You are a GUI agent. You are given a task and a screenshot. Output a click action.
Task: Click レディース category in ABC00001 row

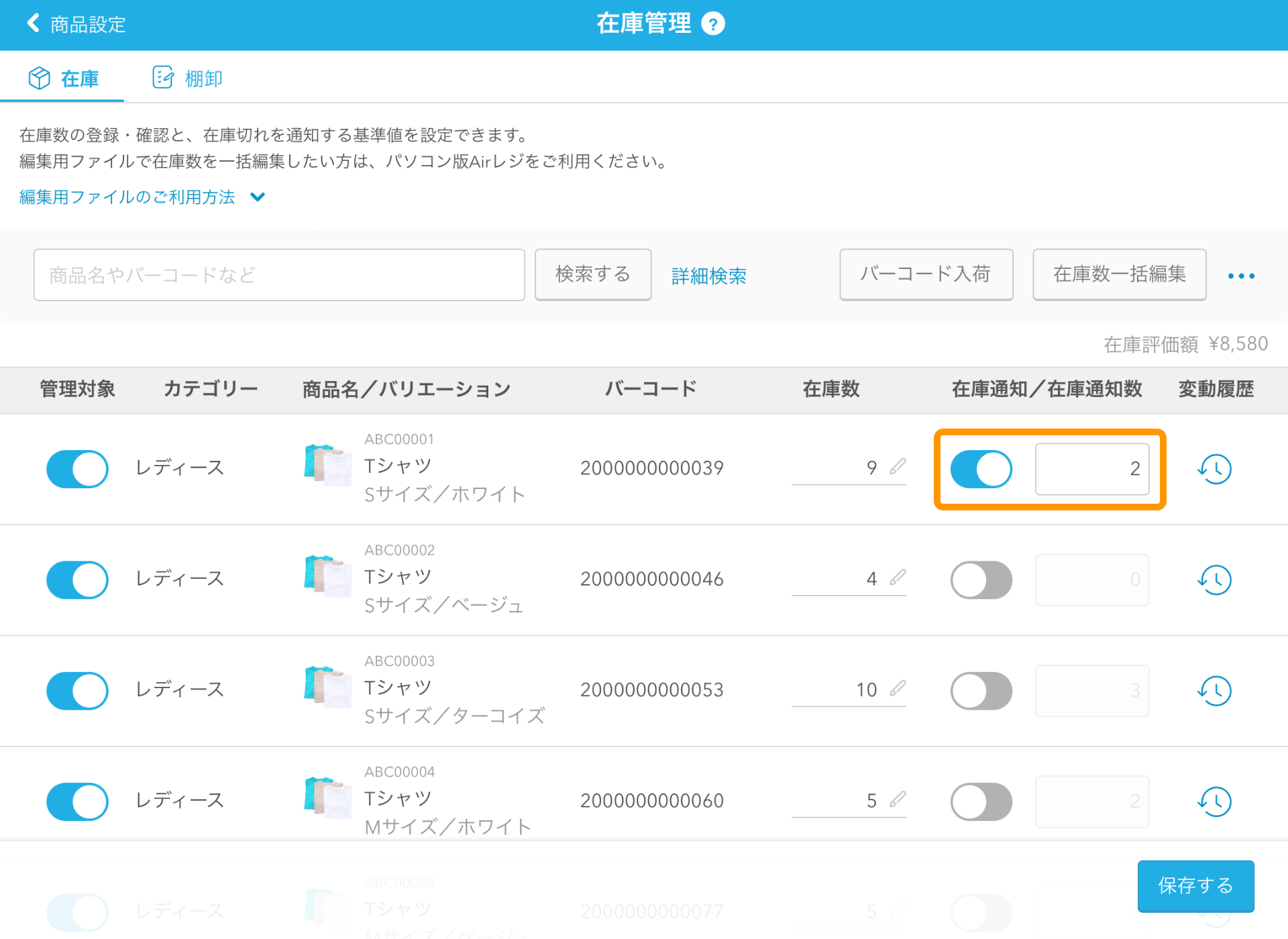179,468
